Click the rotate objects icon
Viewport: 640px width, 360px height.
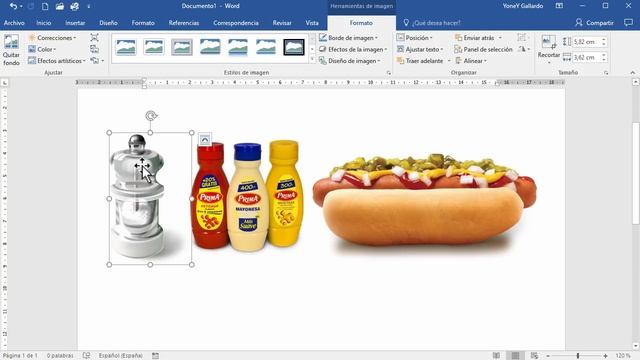tap(524, 49)
